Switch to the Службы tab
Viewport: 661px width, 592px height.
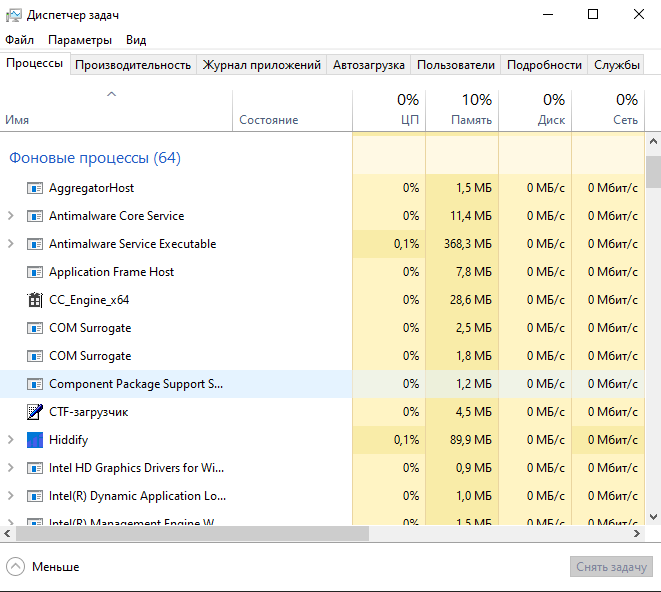click(616, 65)
